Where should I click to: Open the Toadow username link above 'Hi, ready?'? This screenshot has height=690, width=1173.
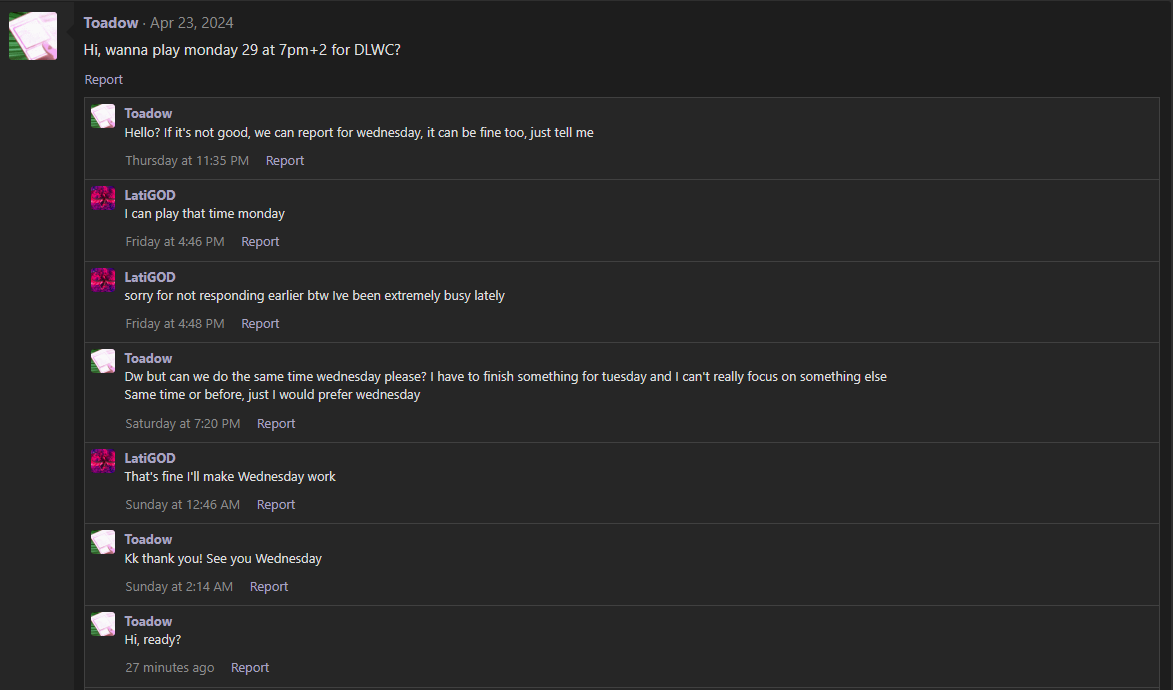click(148, 621)
